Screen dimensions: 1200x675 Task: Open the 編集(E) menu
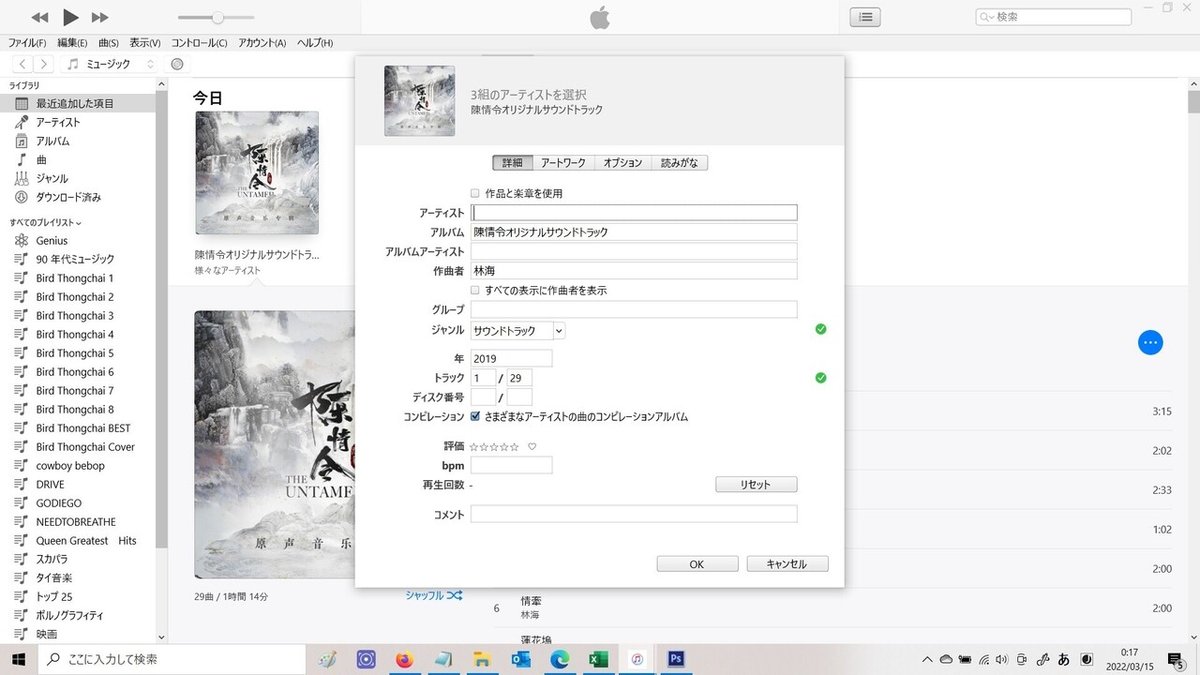tap(72, 43)
